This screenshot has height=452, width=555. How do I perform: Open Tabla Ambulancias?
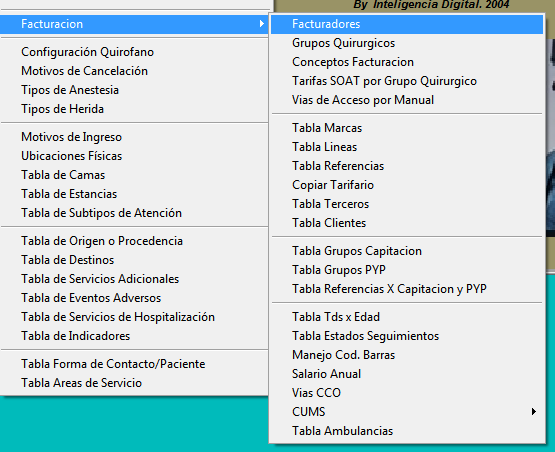pos(407,431)
